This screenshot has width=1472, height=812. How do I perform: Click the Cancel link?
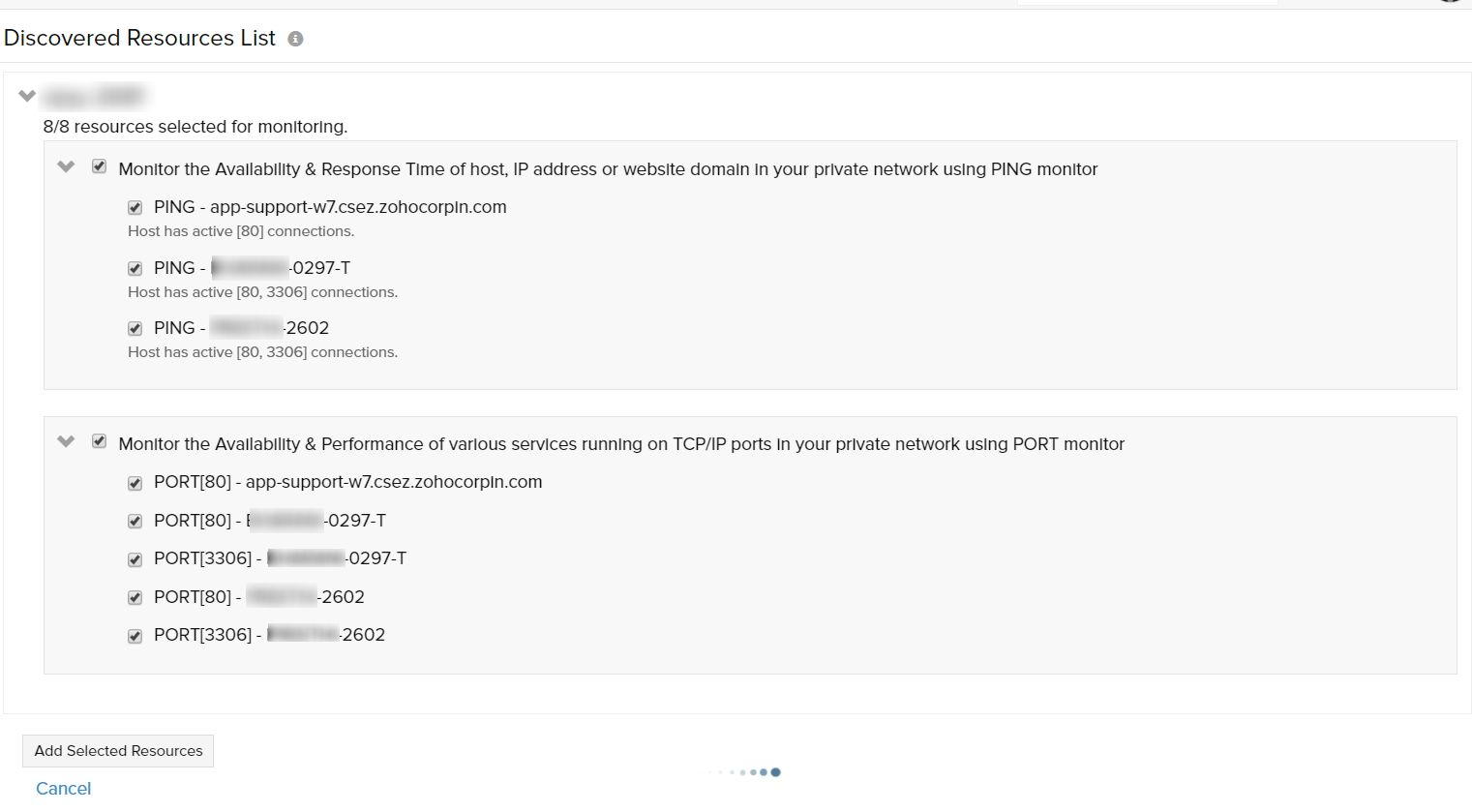tap(63, 789)
